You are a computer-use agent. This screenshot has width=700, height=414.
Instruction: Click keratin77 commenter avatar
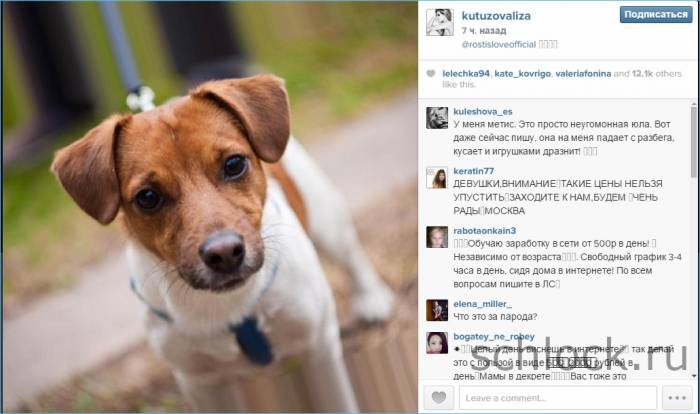pyautogui.click(x=437, y=178)
